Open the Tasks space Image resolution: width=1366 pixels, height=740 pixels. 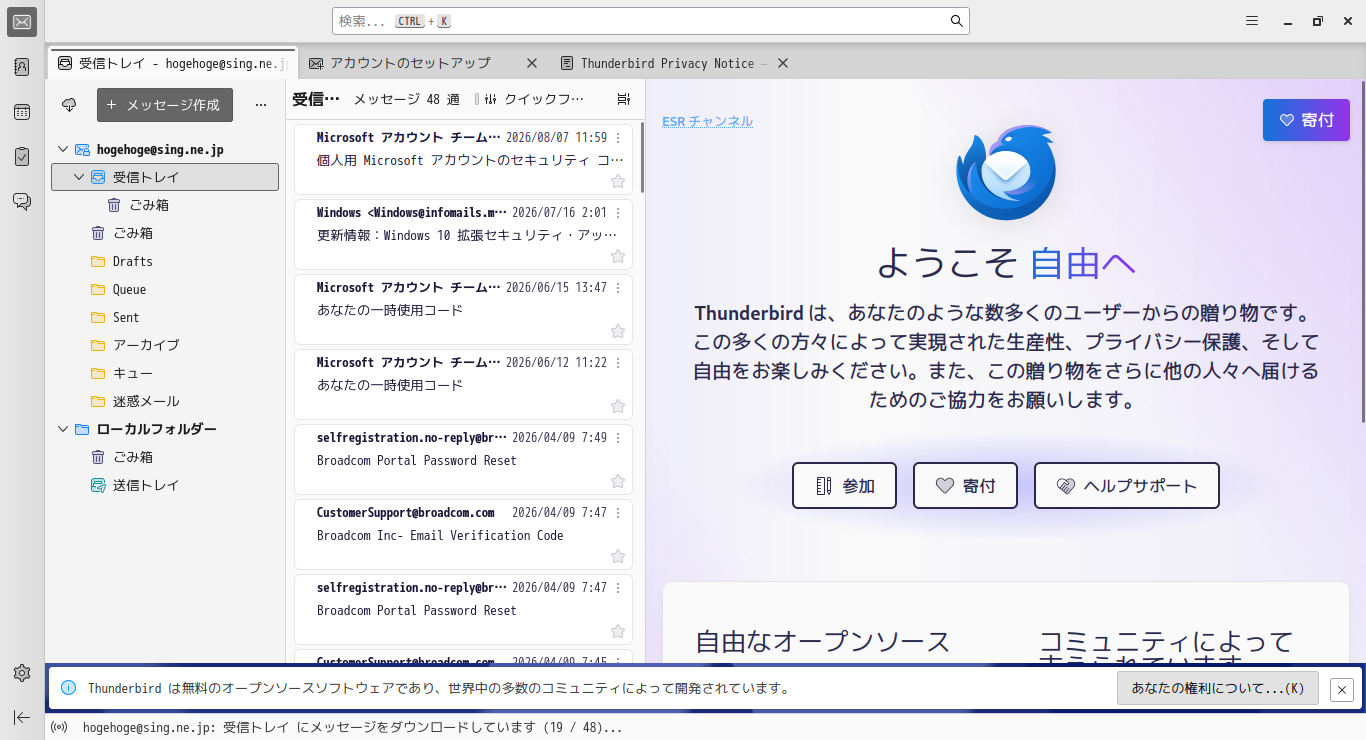22,157
